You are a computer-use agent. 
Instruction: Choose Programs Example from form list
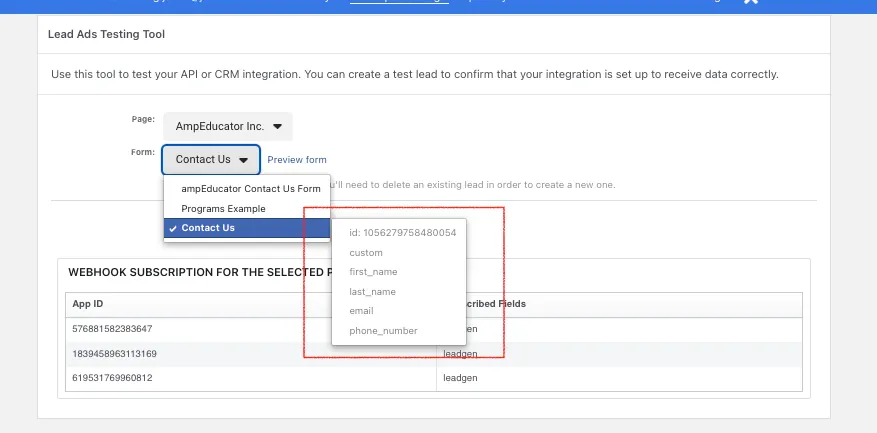[247, 209]
